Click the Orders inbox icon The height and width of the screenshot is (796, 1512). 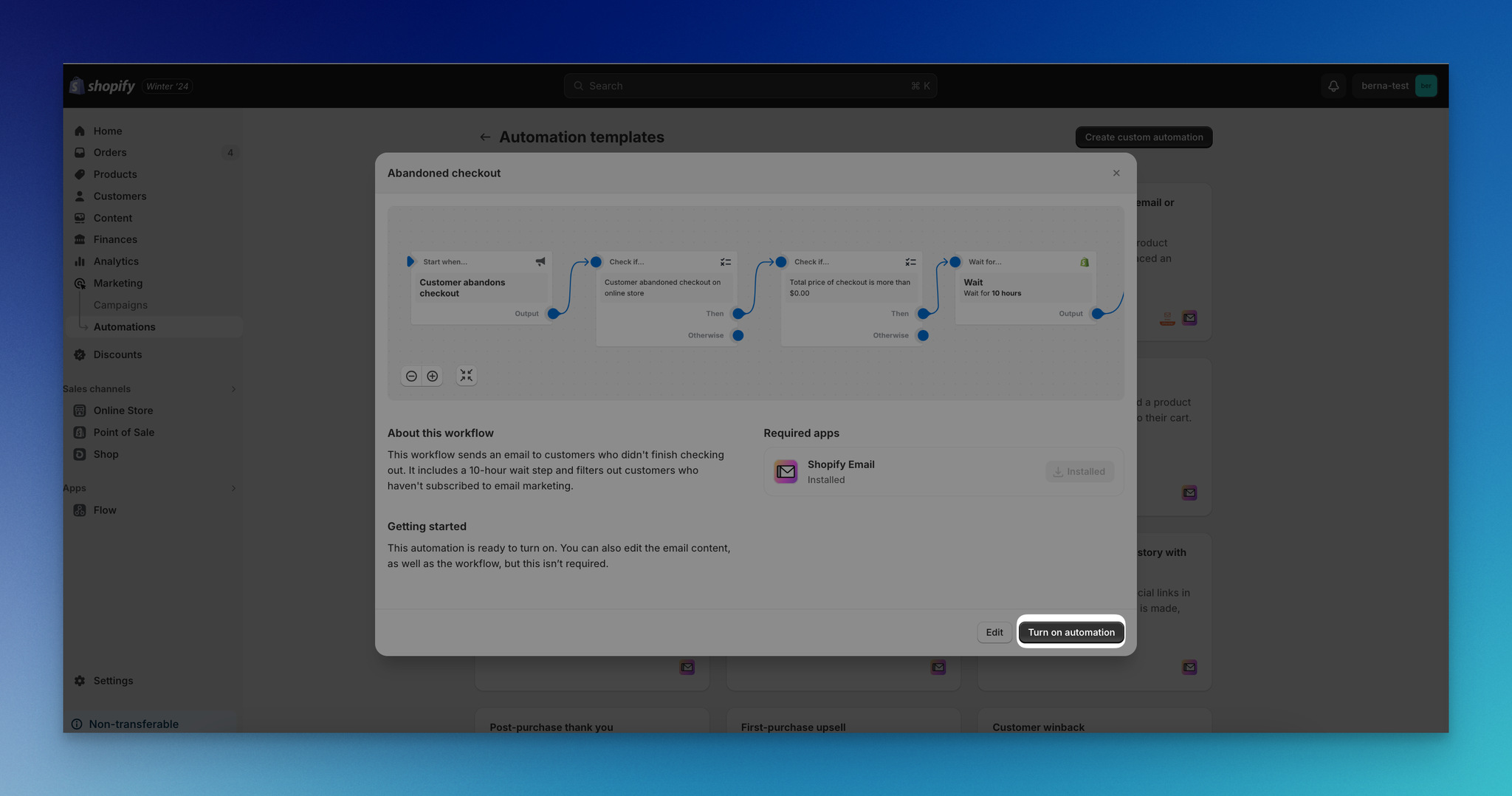point(80,153)
